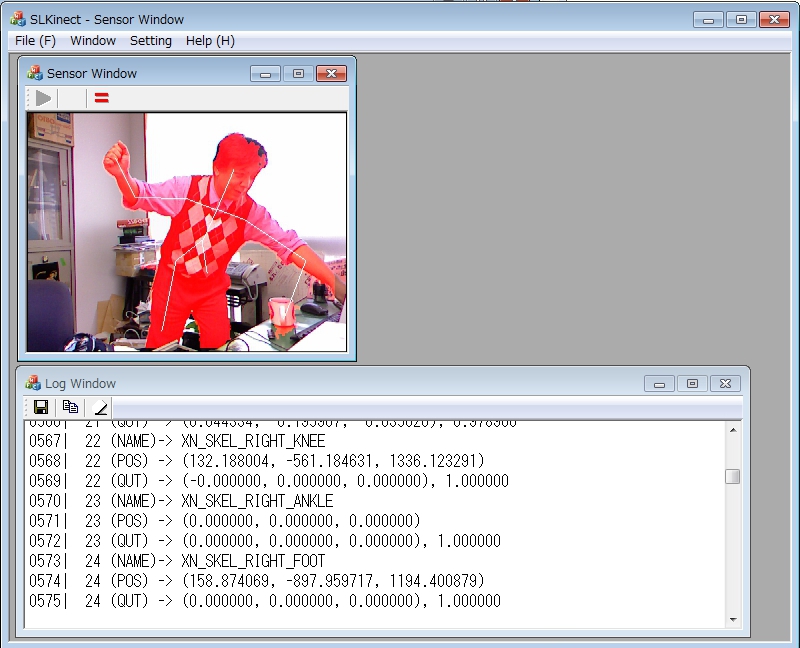
Task: Click the Log Window title icon
Action: 33,383
